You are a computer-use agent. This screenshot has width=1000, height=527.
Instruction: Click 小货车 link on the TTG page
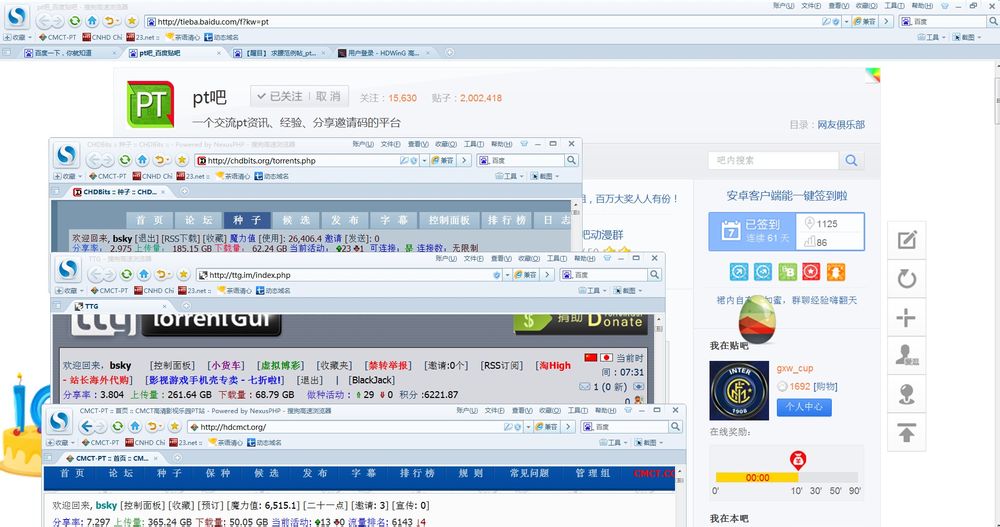point(226,365)
